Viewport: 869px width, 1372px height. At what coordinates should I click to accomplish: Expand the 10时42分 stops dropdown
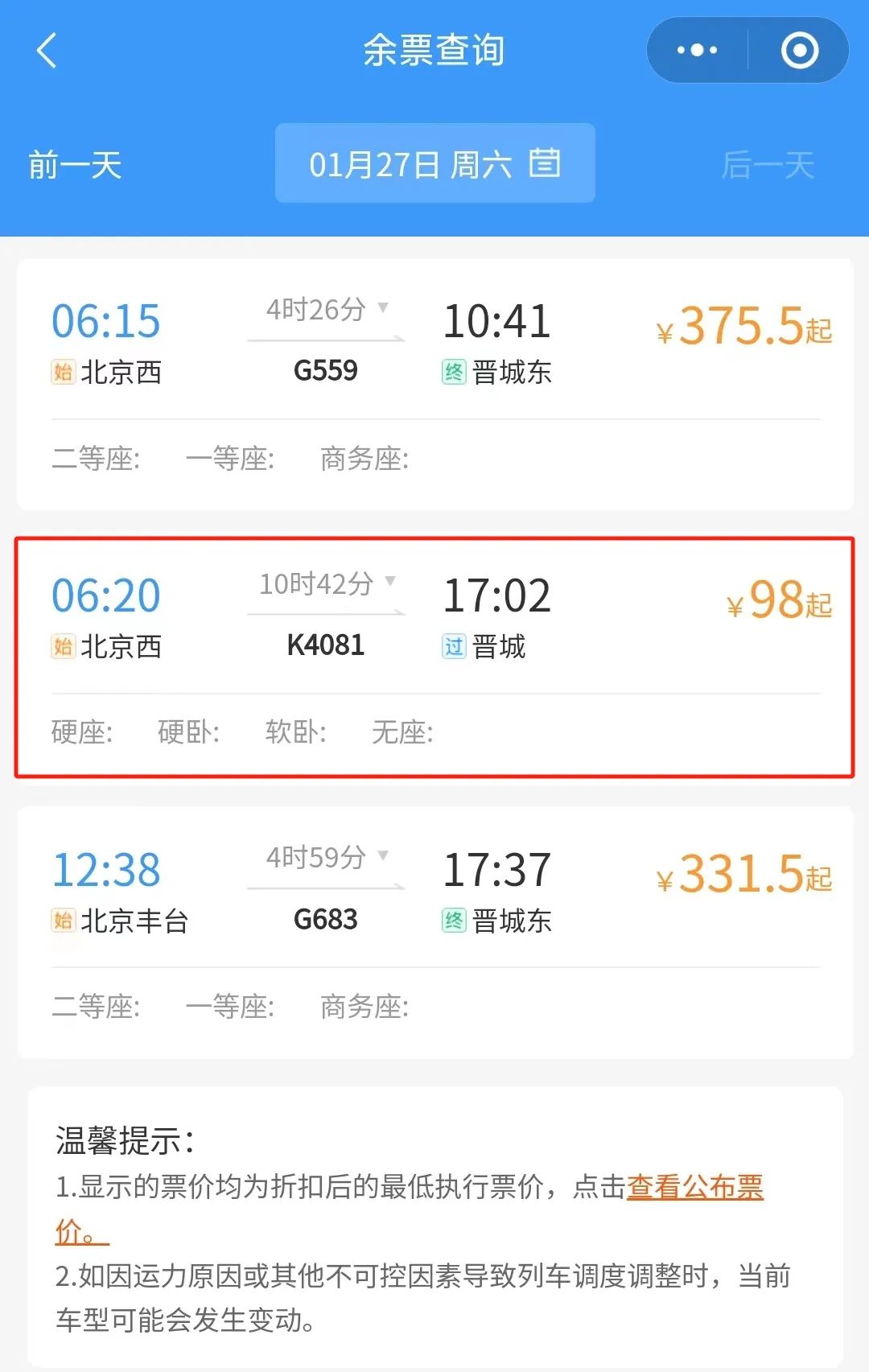point(391,581)
